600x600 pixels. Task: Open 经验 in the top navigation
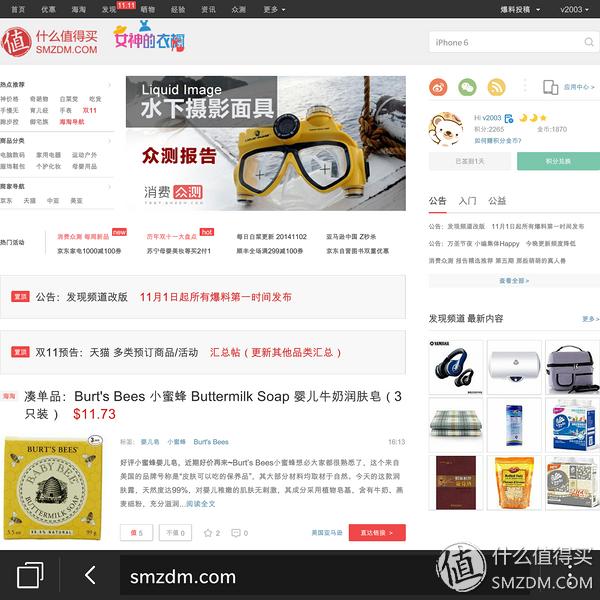tap(178, 9)
